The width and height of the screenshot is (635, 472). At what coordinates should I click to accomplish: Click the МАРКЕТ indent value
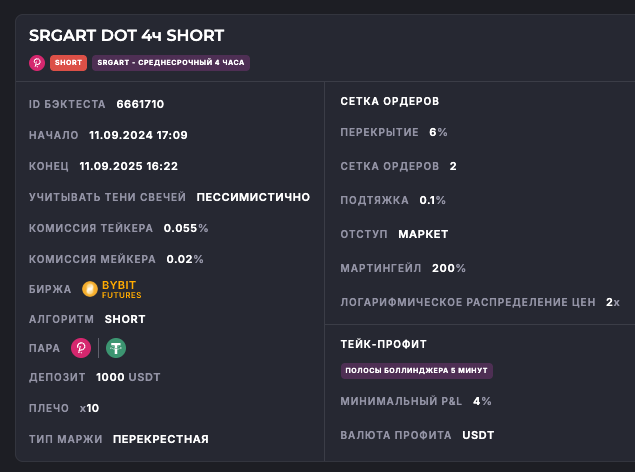pyautogui.click(x=423, y=234)
